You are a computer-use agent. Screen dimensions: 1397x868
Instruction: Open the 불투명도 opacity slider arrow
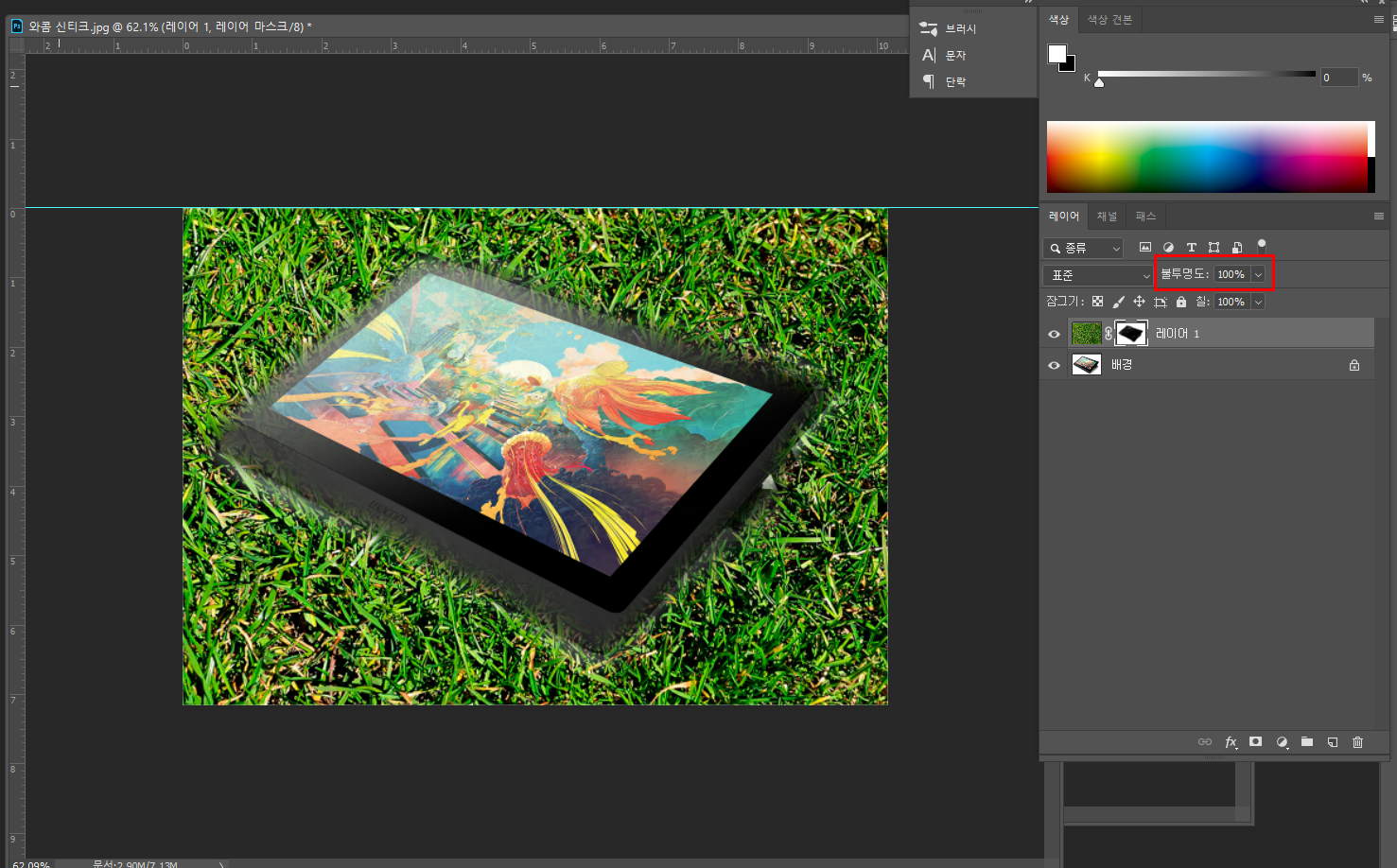point(1258,274)
